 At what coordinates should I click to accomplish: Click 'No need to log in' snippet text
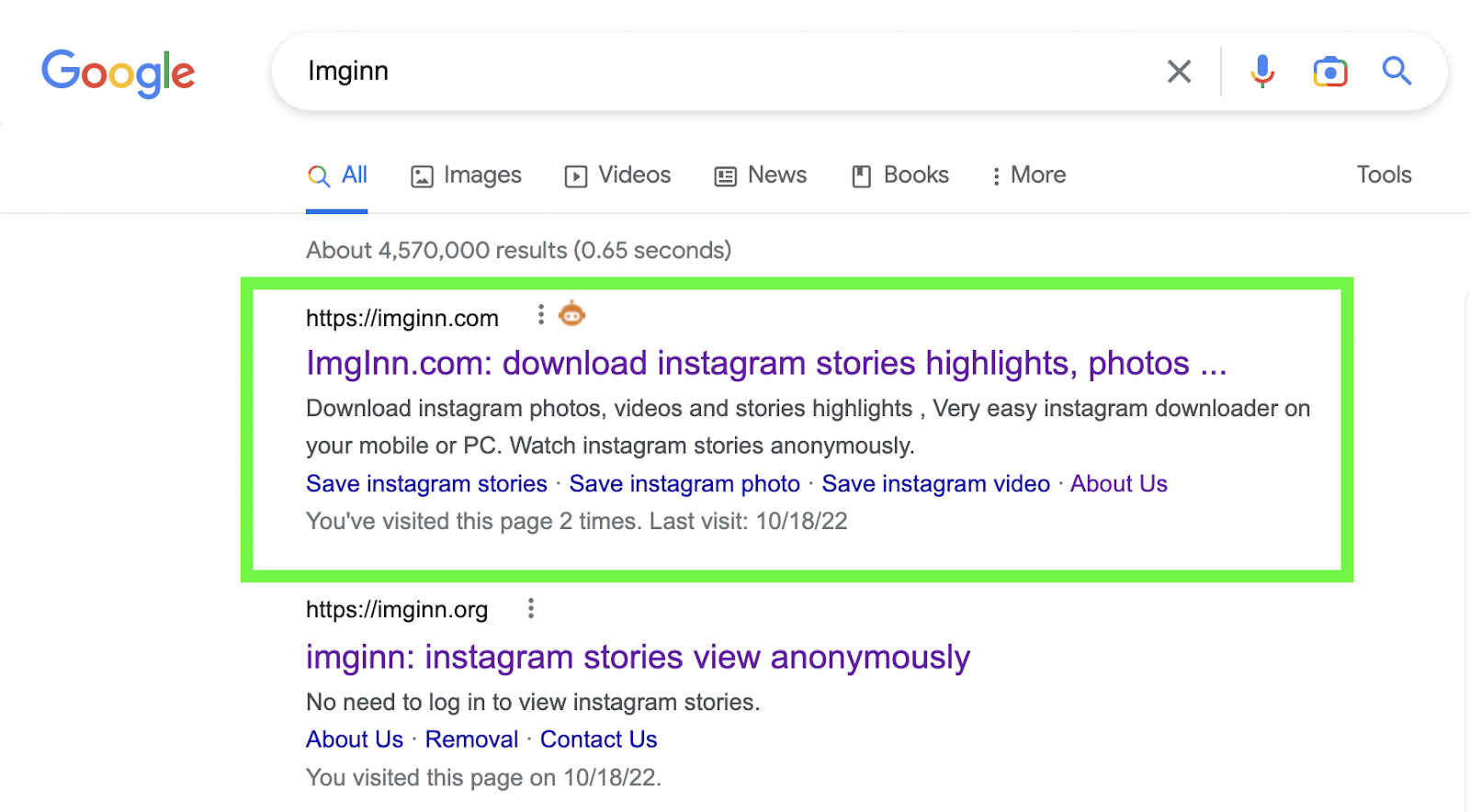[x=533, y=702]
